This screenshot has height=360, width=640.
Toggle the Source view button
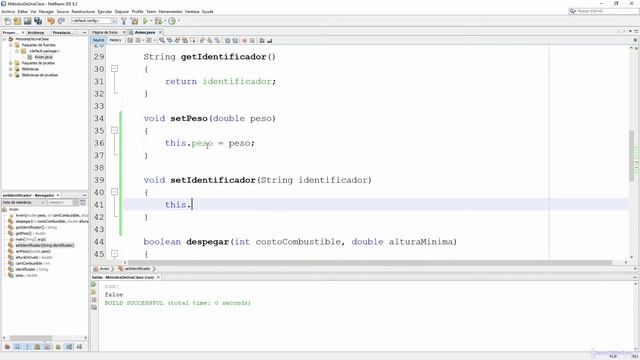click(x=98, y=40)
